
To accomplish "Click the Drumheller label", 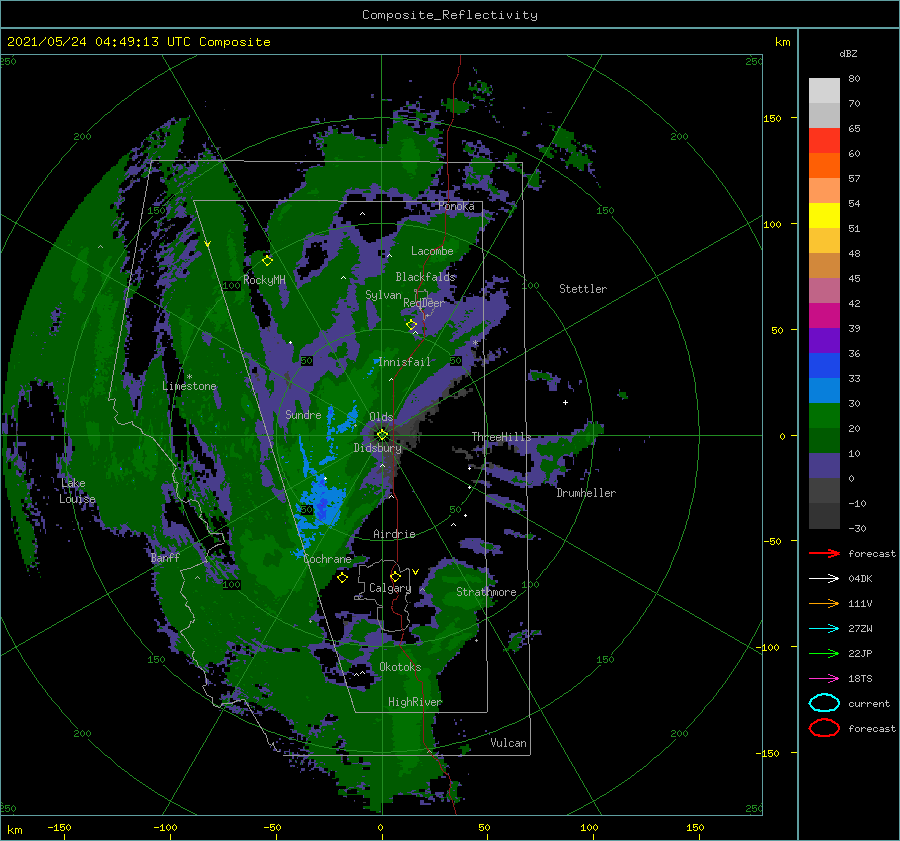I will 586,493.
